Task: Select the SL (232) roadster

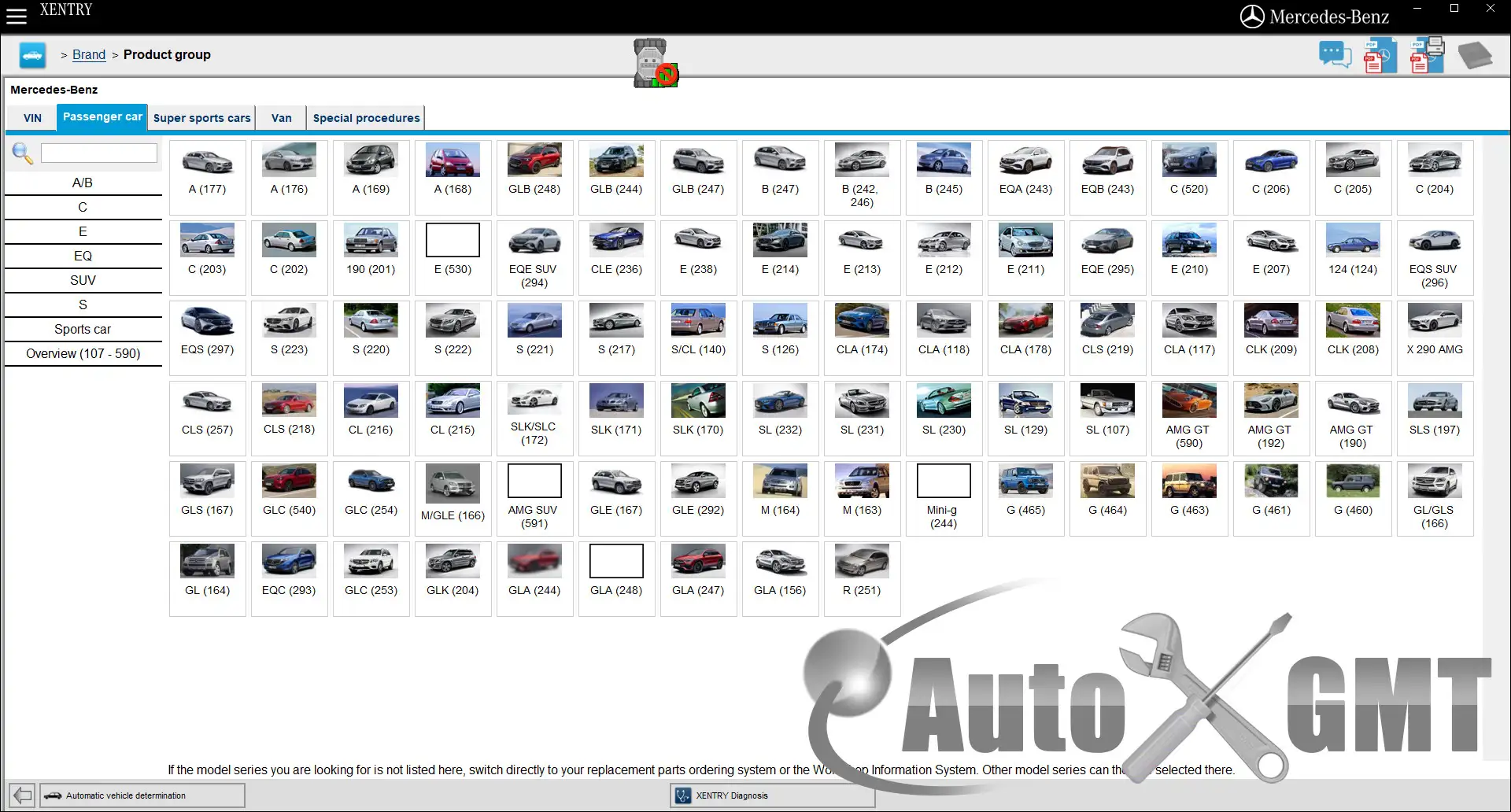Action: click(x=781, y=419)
